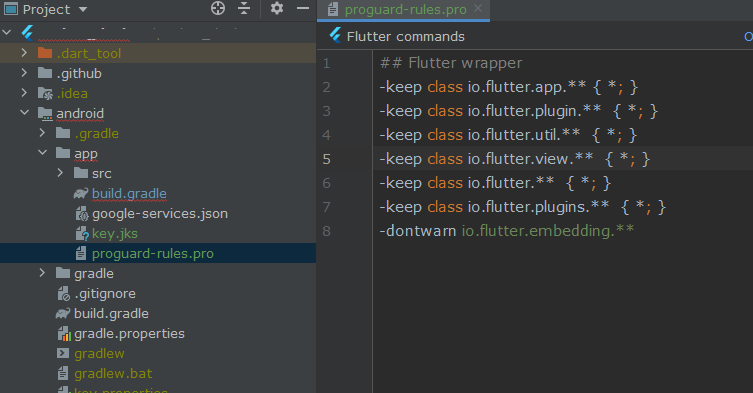Click the collapse all icon in Project panel
The image size is (753, 393).
click(244, 8)
